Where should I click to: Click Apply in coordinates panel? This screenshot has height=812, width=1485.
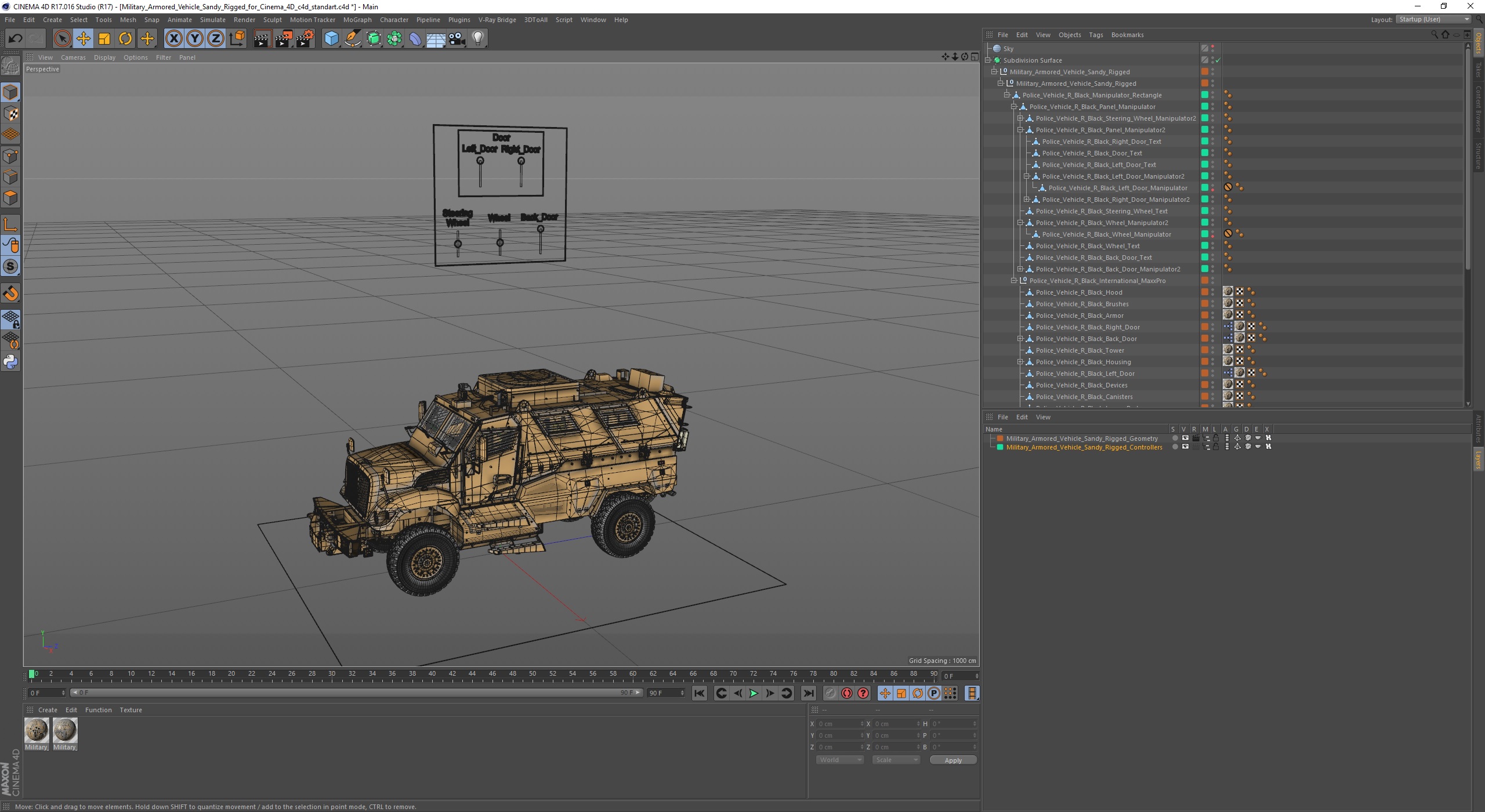tap(953, 760)
